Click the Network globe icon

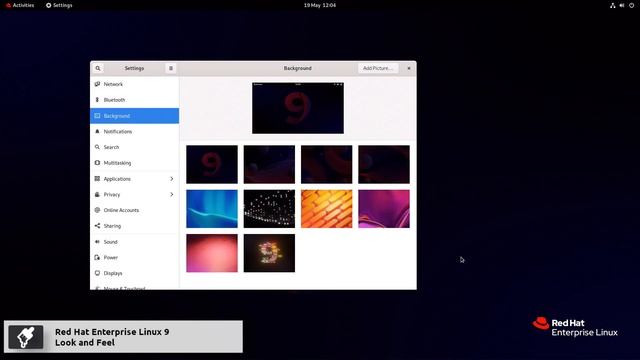pyautogui.click(x=97, y=84)
